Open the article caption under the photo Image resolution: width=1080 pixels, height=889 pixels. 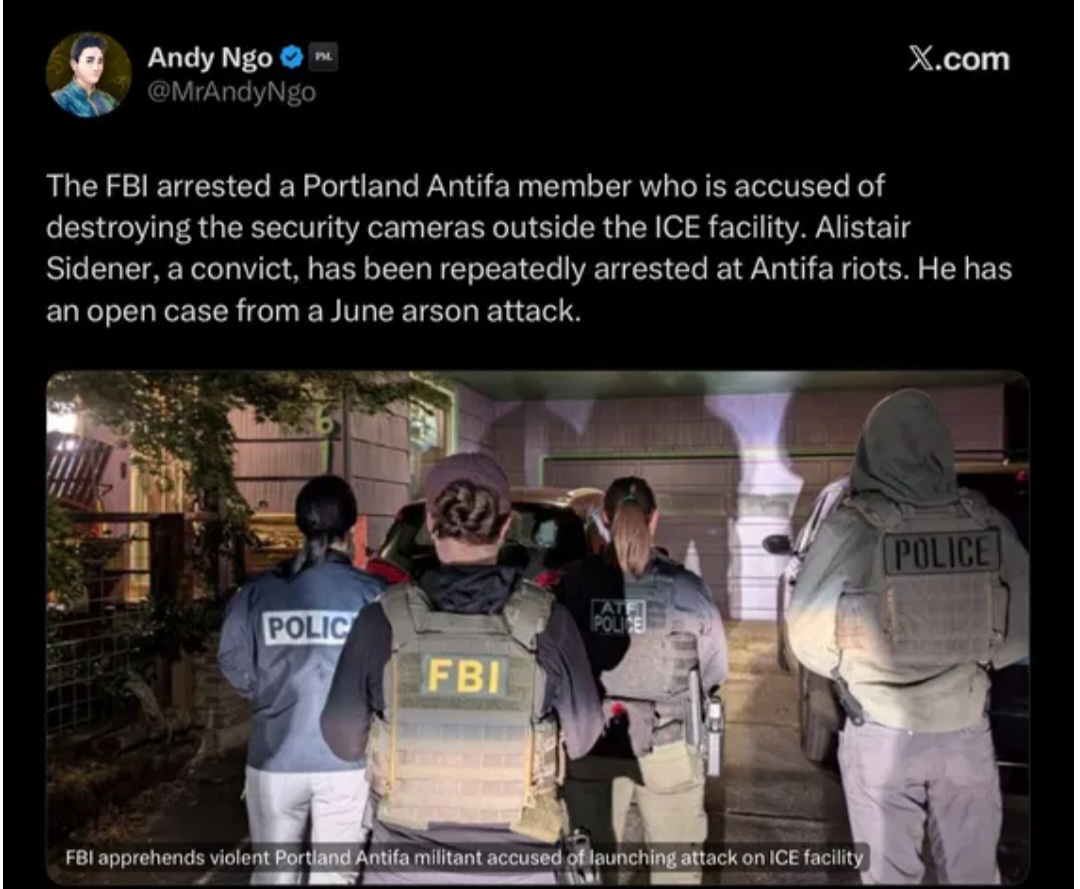(464, 858)
